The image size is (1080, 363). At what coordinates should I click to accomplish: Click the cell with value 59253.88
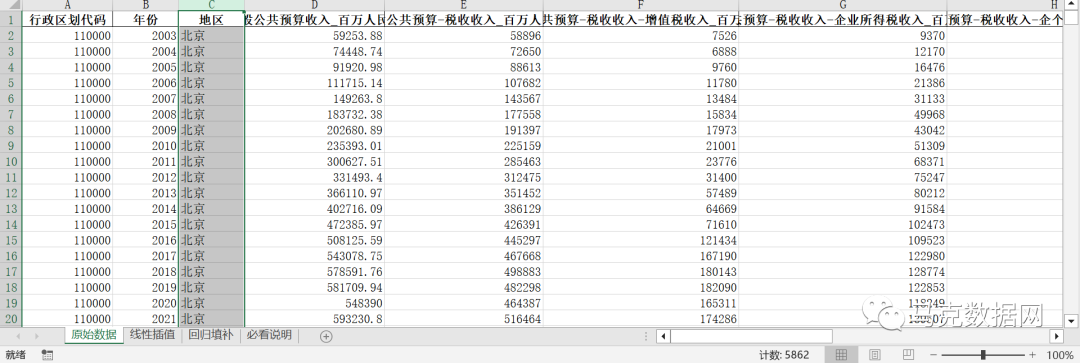pyautogui.click(x=315, y=35)
